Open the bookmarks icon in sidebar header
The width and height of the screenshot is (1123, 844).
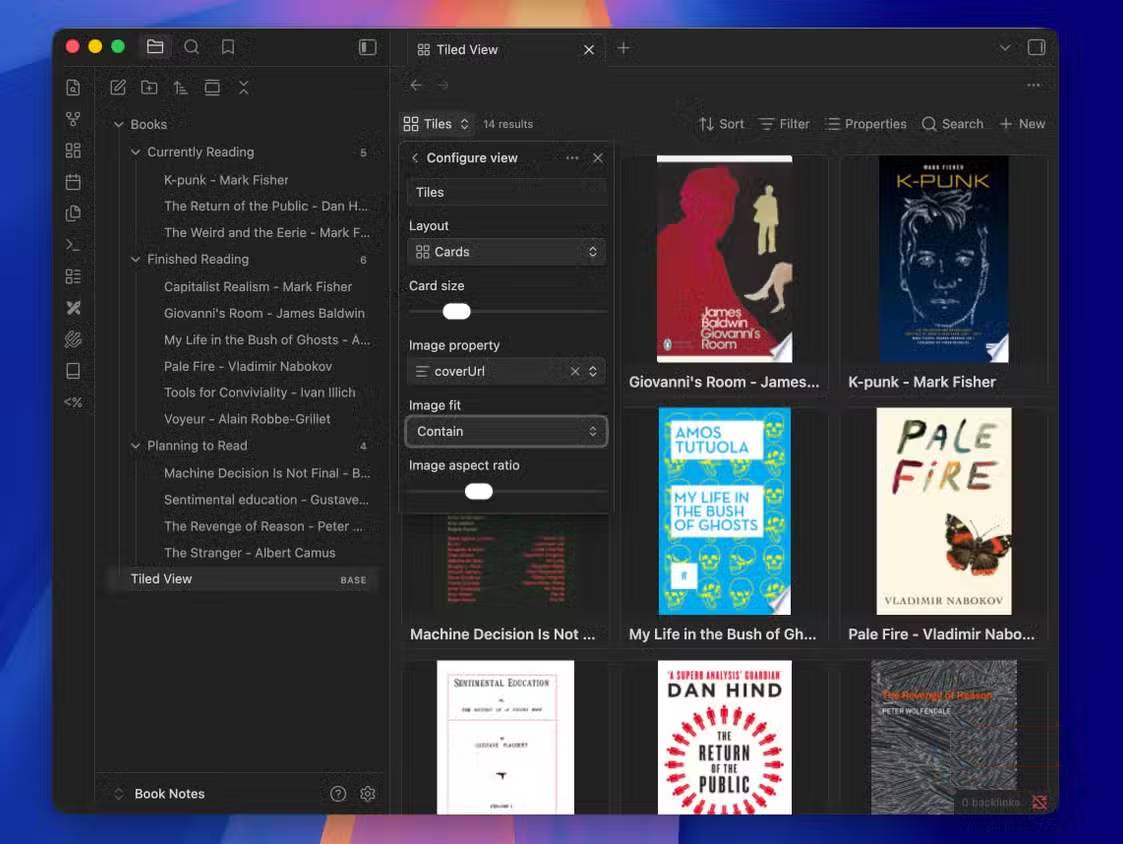[228, 47]
